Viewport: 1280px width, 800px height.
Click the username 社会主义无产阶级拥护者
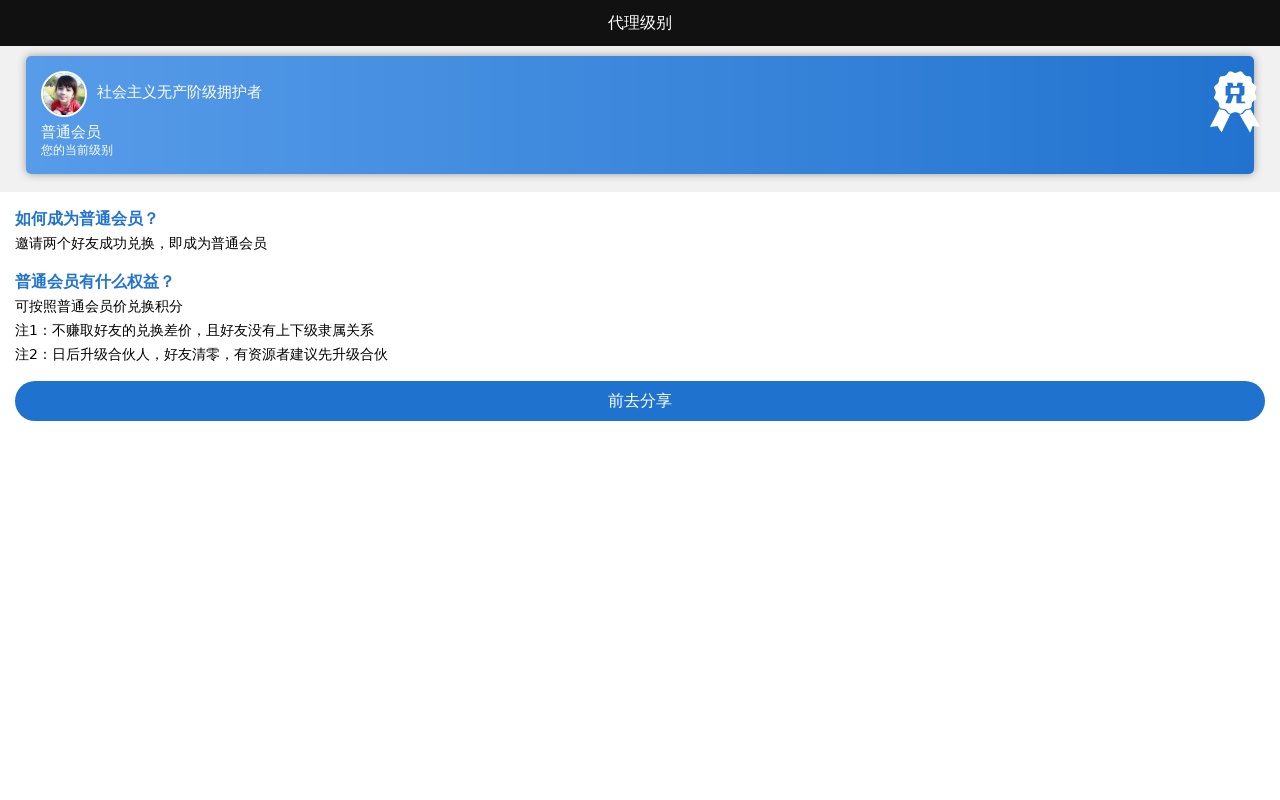179,92
